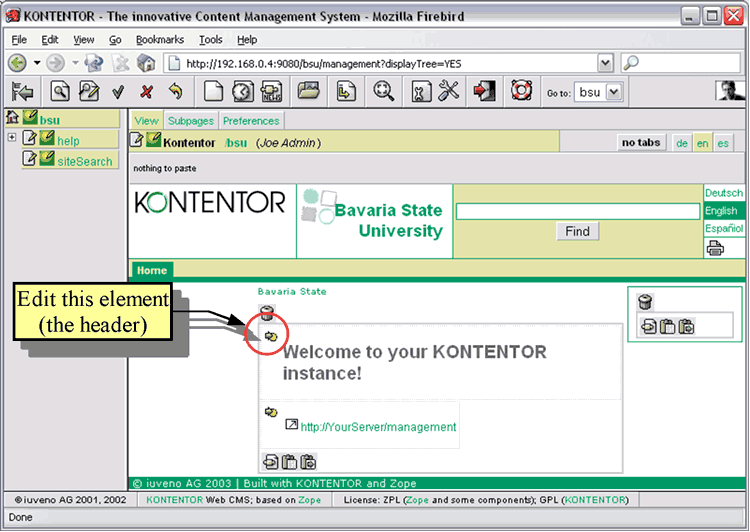Click the open folder toolbar icon
750x532 pixels.
click(x=308, y=92)
